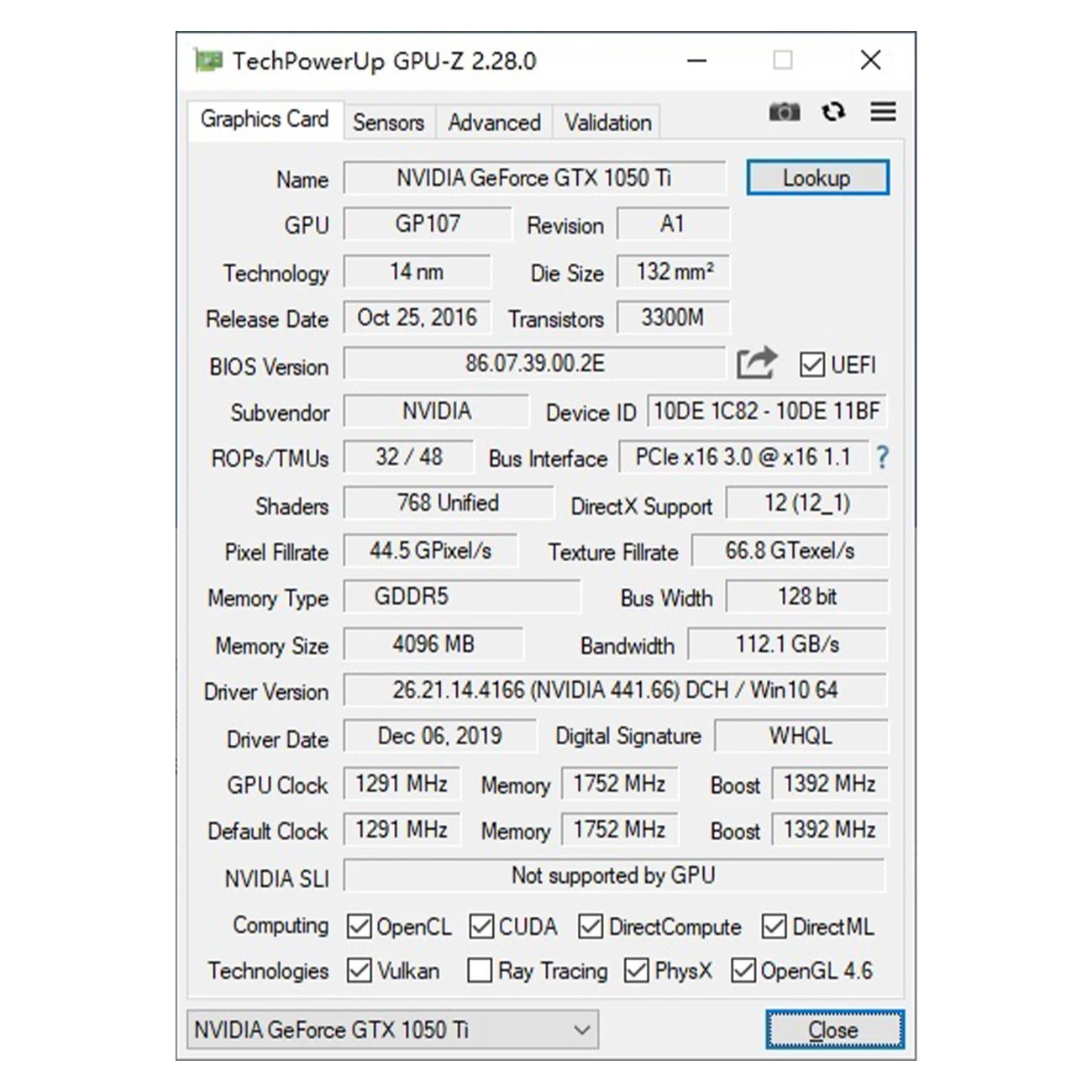Click the Shaders field 768 Unified
Image resolution: width=1092 pixels, height=1092 pixels.
449,503
